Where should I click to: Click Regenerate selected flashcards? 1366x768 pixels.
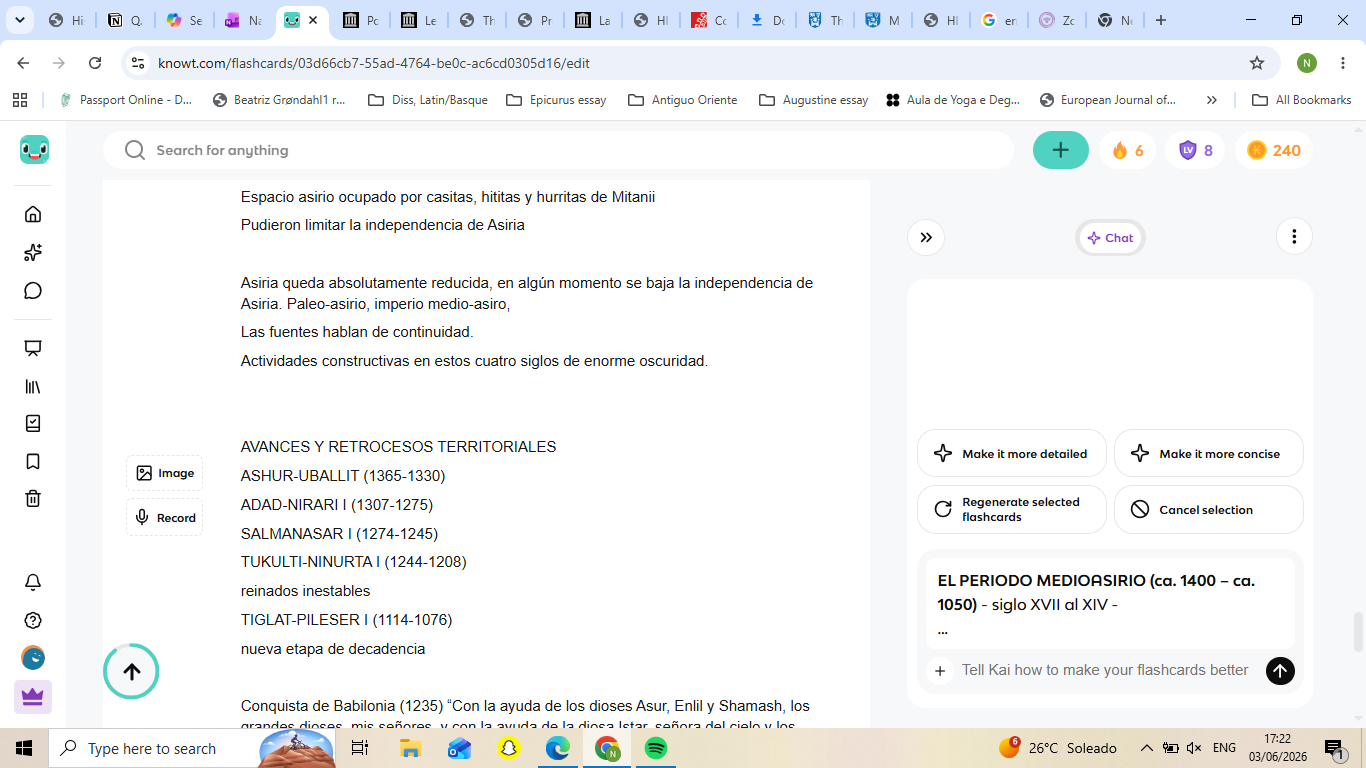pos(1012,510)
